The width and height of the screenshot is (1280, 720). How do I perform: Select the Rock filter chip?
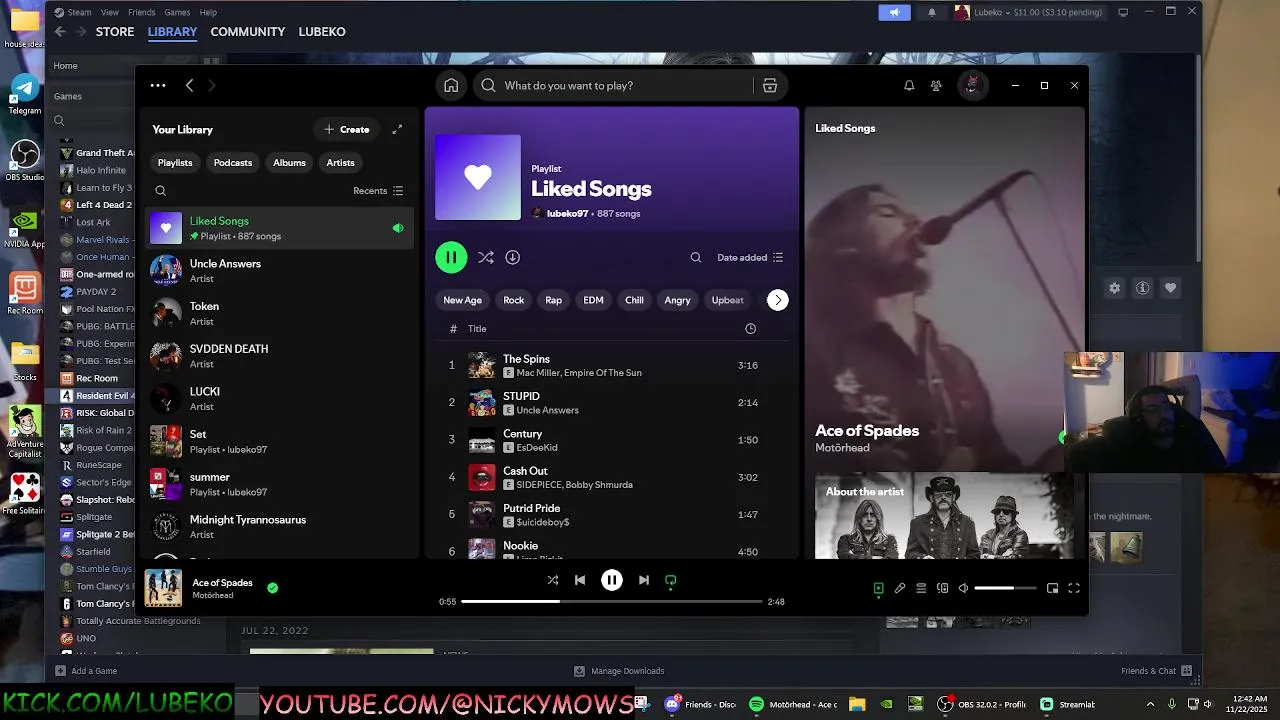point(513,300)
